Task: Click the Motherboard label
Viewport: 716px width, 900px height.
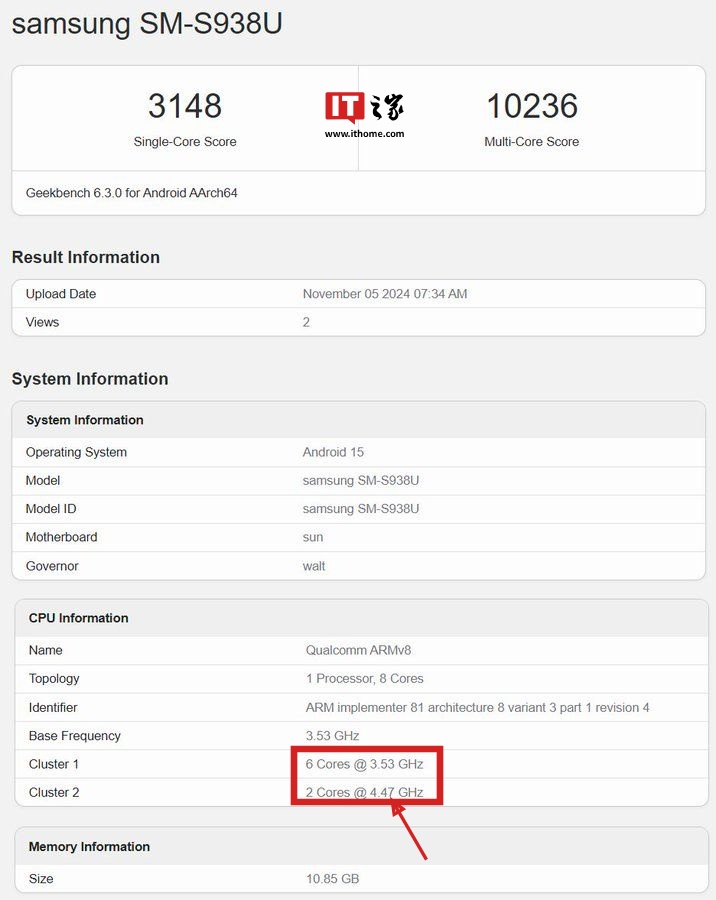Action: pos(61,537)
